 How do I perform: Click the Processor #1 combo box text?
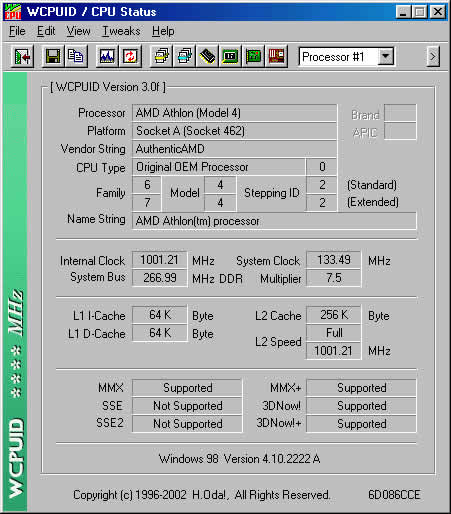[x=333, y=57]
